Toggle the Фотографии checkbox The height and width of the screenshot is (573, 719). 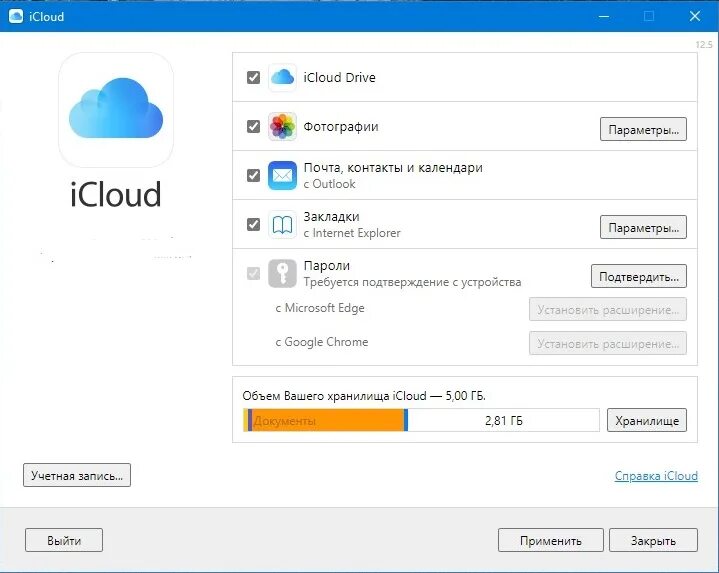coord(254,127)
